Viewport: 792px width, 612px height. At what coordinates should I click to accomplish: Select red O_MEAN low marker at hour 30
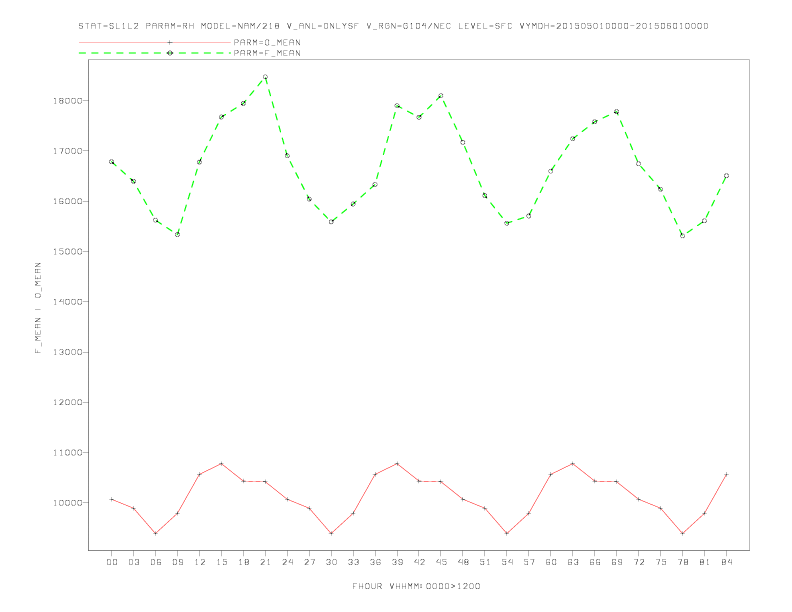(331, 533)
